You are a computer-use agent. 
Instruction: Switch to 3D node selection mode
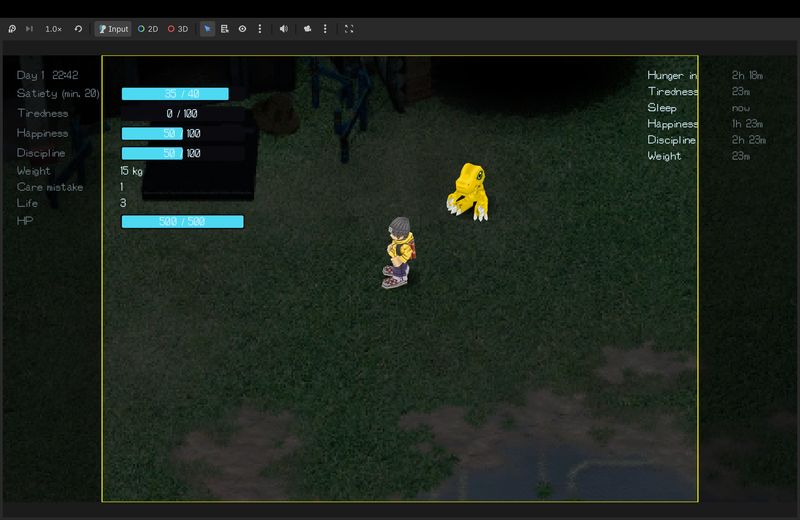pos(177,29)
